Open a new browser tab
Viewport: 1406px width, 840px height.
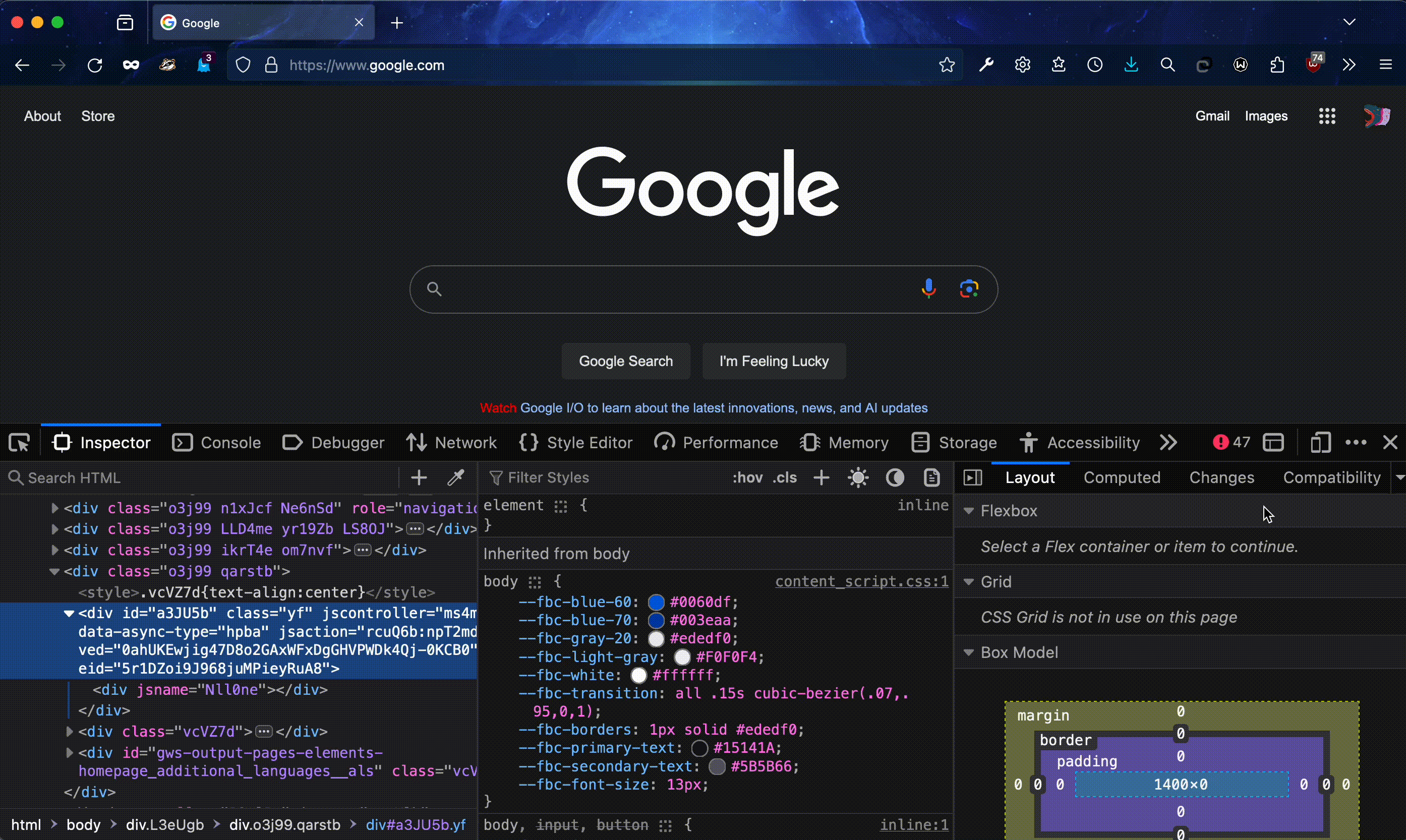397,23
